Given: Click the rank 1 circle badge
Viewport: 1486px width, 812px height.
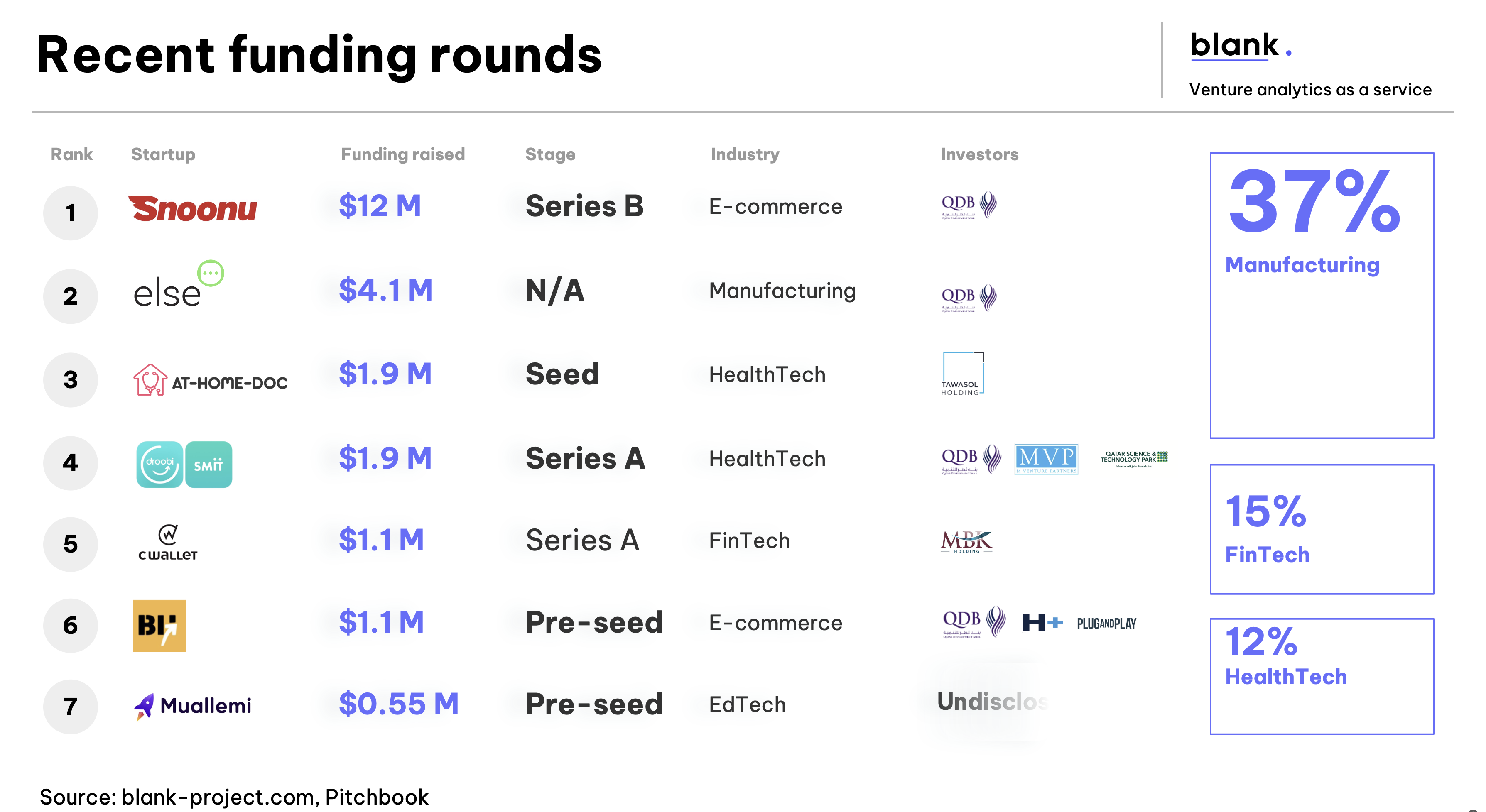Looking at the screenshot, I should [x=70, y=213].
